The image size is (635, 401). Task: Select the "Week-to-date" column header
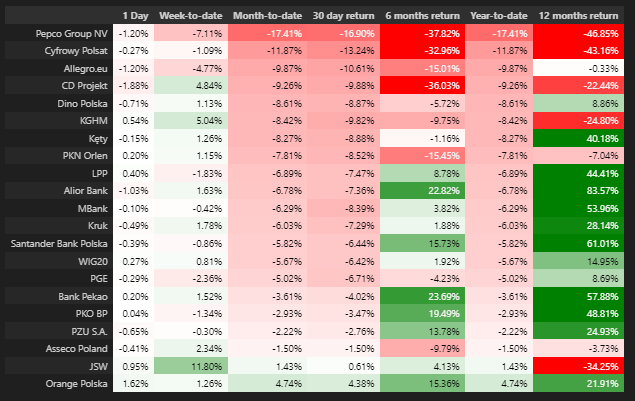click(x=190, y=16)
